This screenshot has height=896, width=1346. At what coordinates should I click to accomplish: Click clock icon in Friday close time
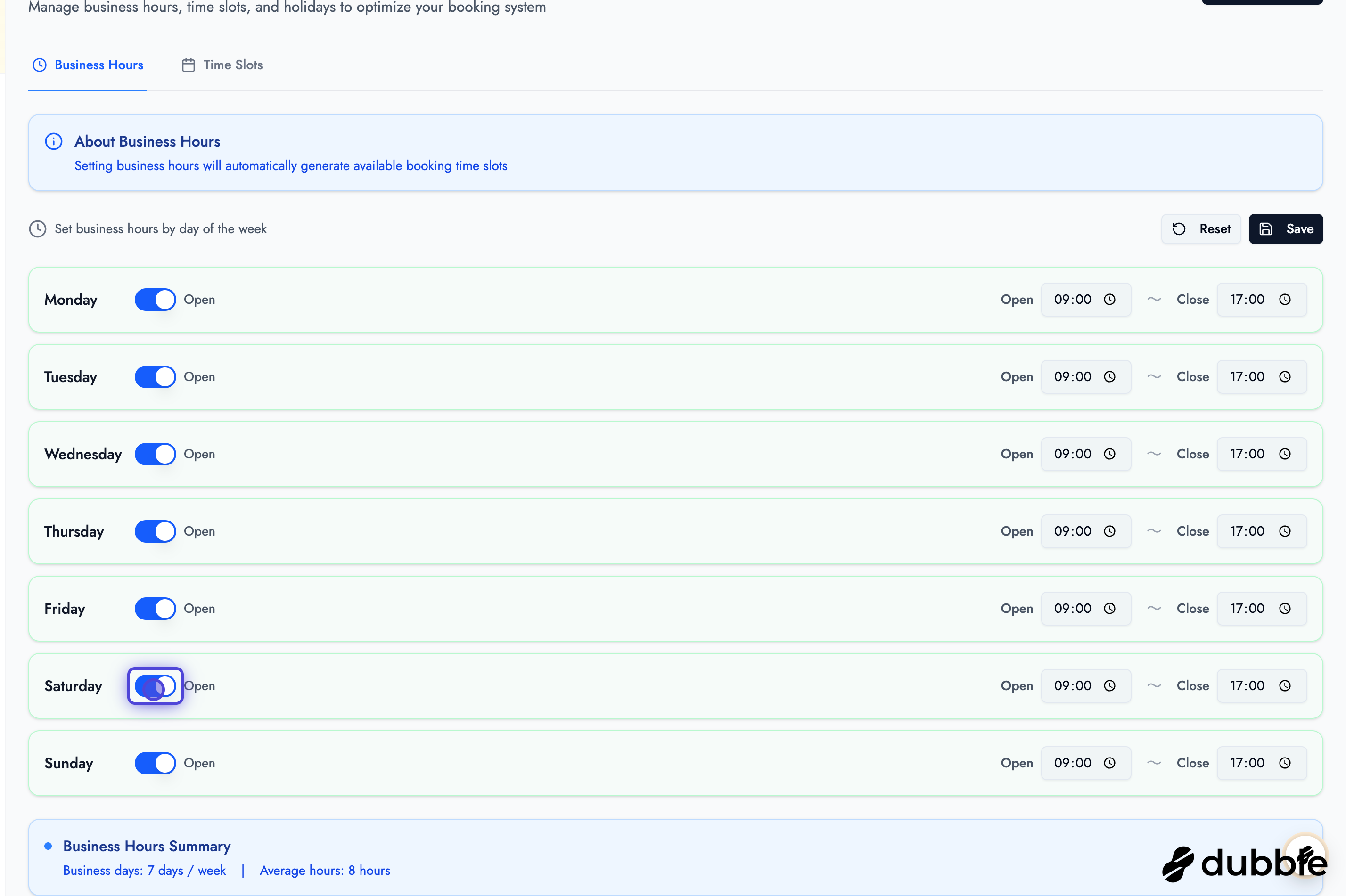pyautogui.click(x=1285, y=609)
